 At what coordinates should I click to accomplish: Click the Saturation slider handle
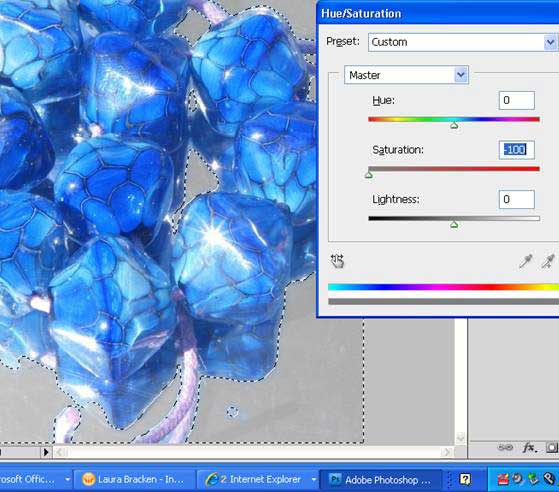tap(369, 175)
